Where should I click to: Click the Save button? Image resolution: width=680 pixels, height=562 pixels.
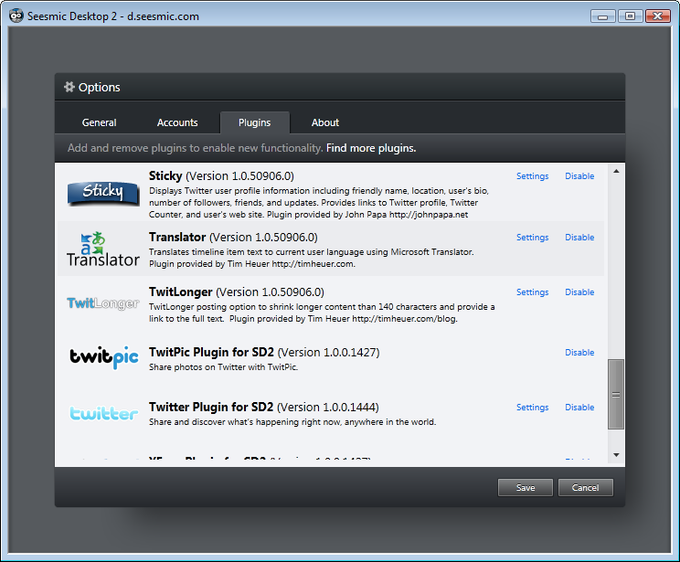tap(525, 487)
